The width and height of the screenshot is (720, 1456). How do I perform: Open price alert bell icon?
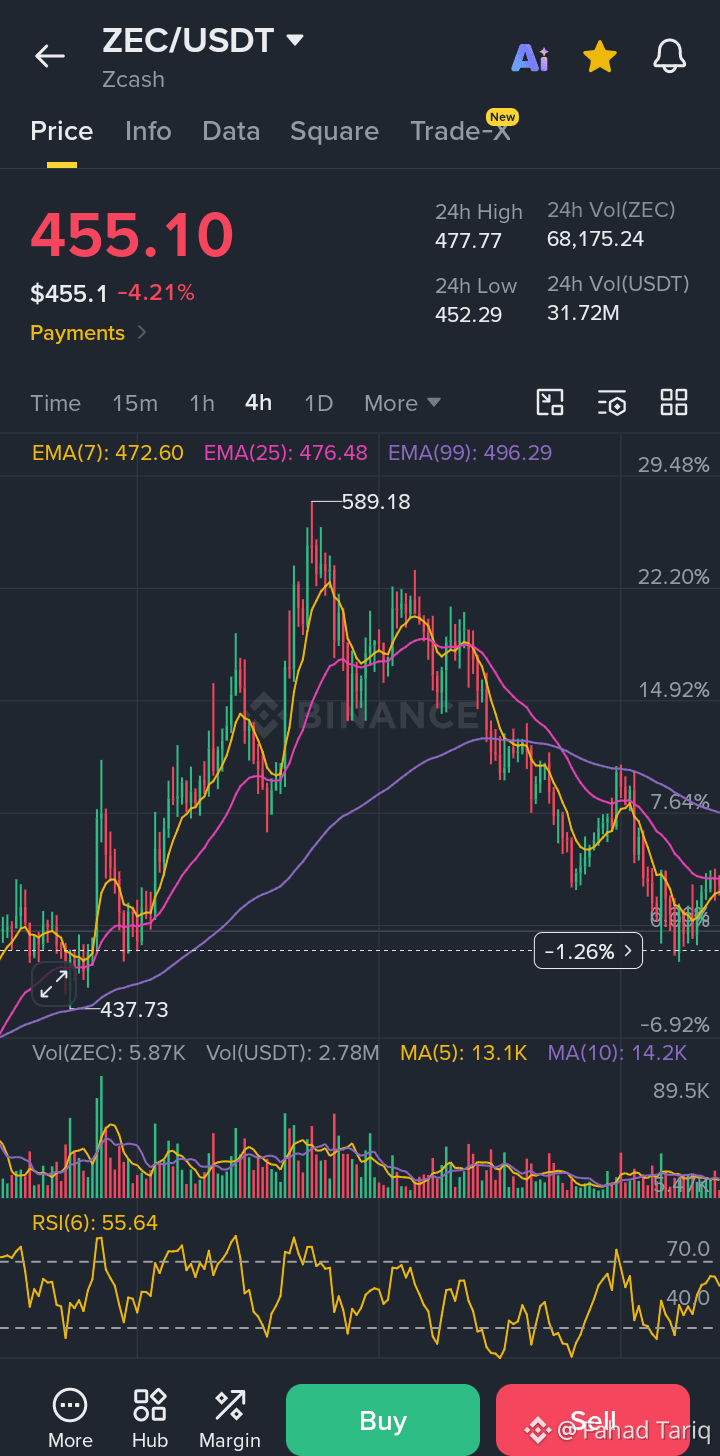tap(670, 57)
